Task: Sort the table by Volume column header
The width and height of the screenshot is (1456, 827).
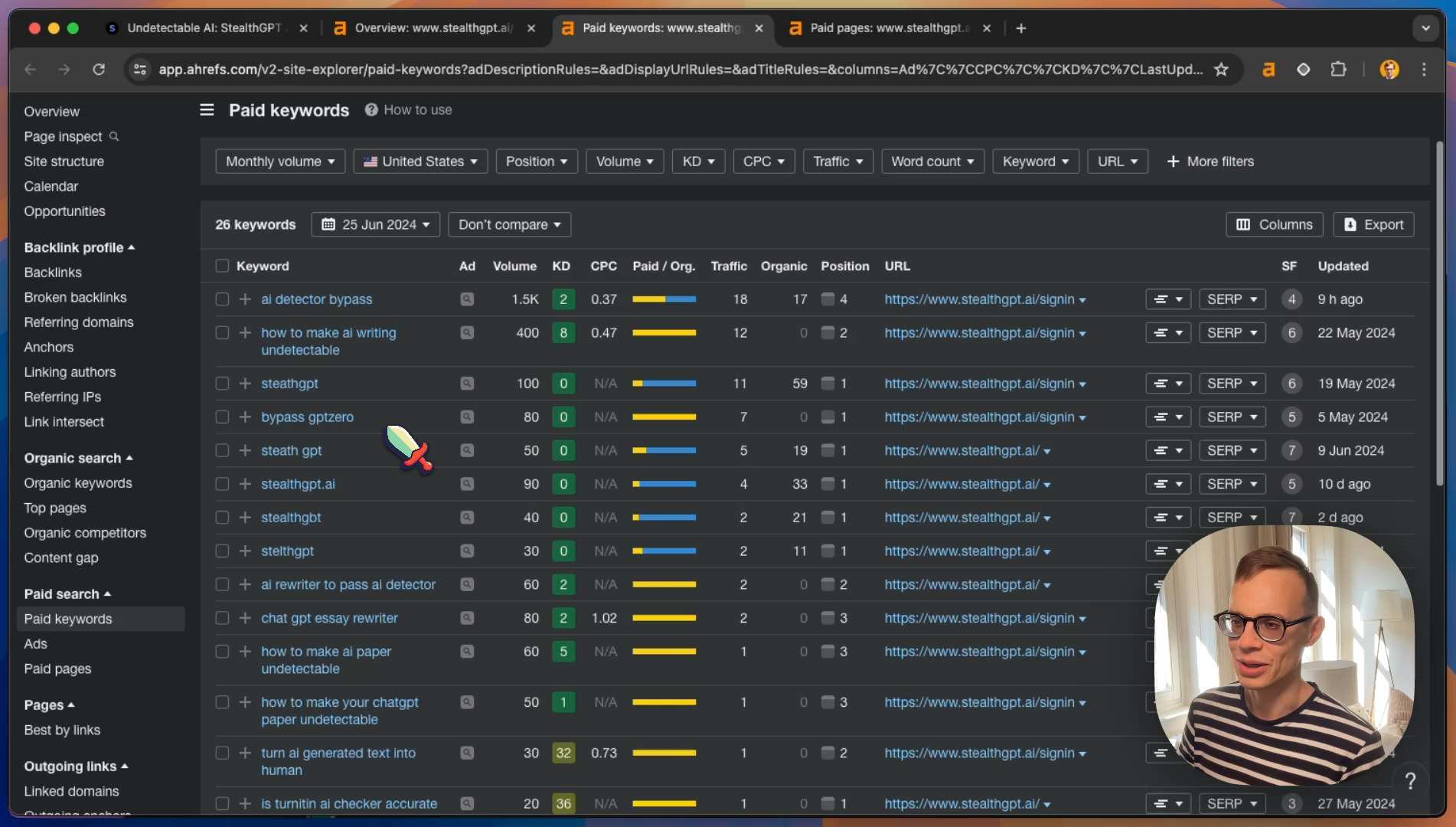Action: pyautogui.click(x=514, y=266)
